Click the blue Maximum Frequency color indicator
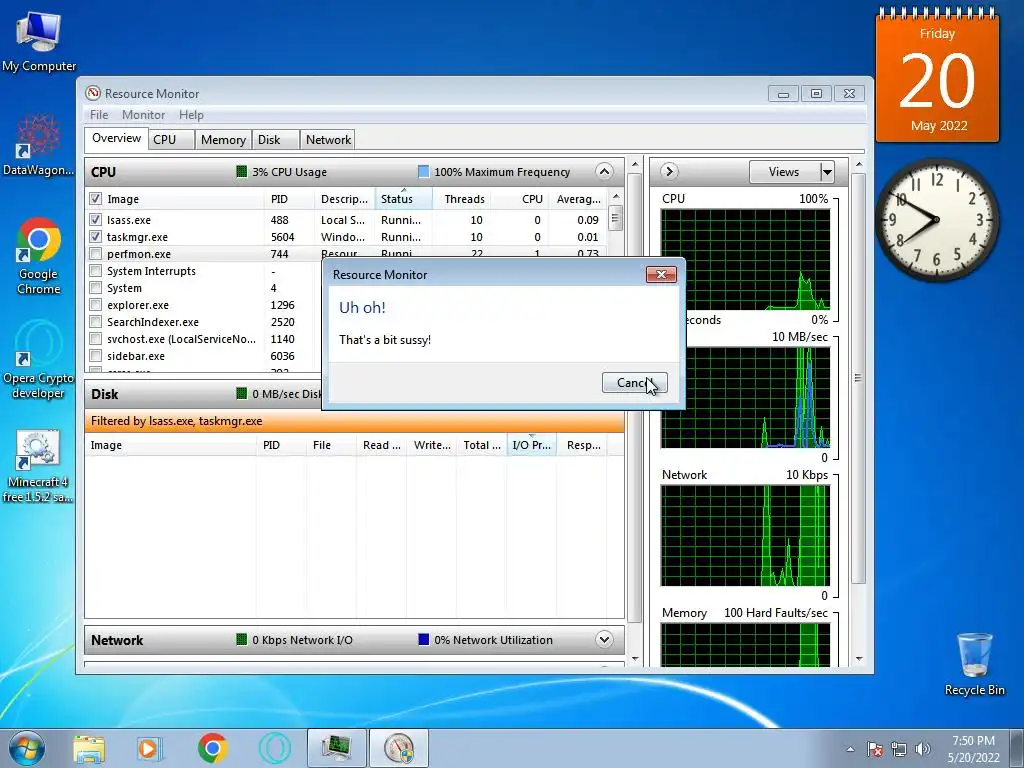Image resolution: width=1024 pixels, height=768 pixels. click(423, 172)
